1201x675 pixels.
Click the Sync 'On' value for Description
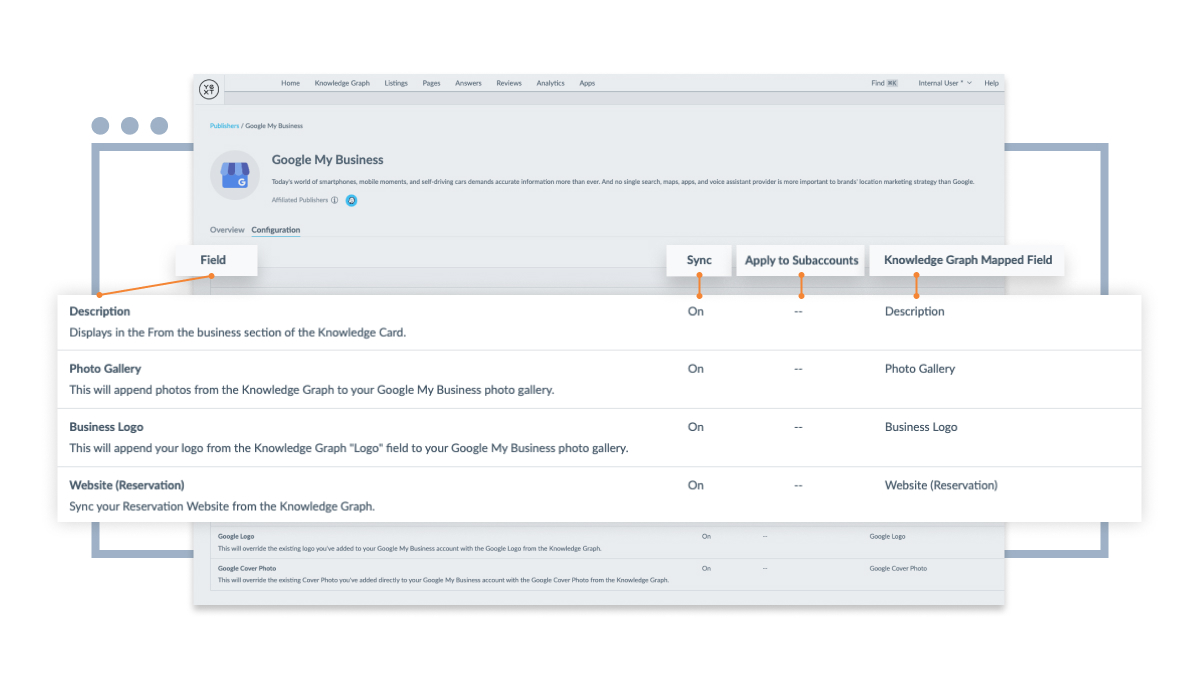[696, 311]
